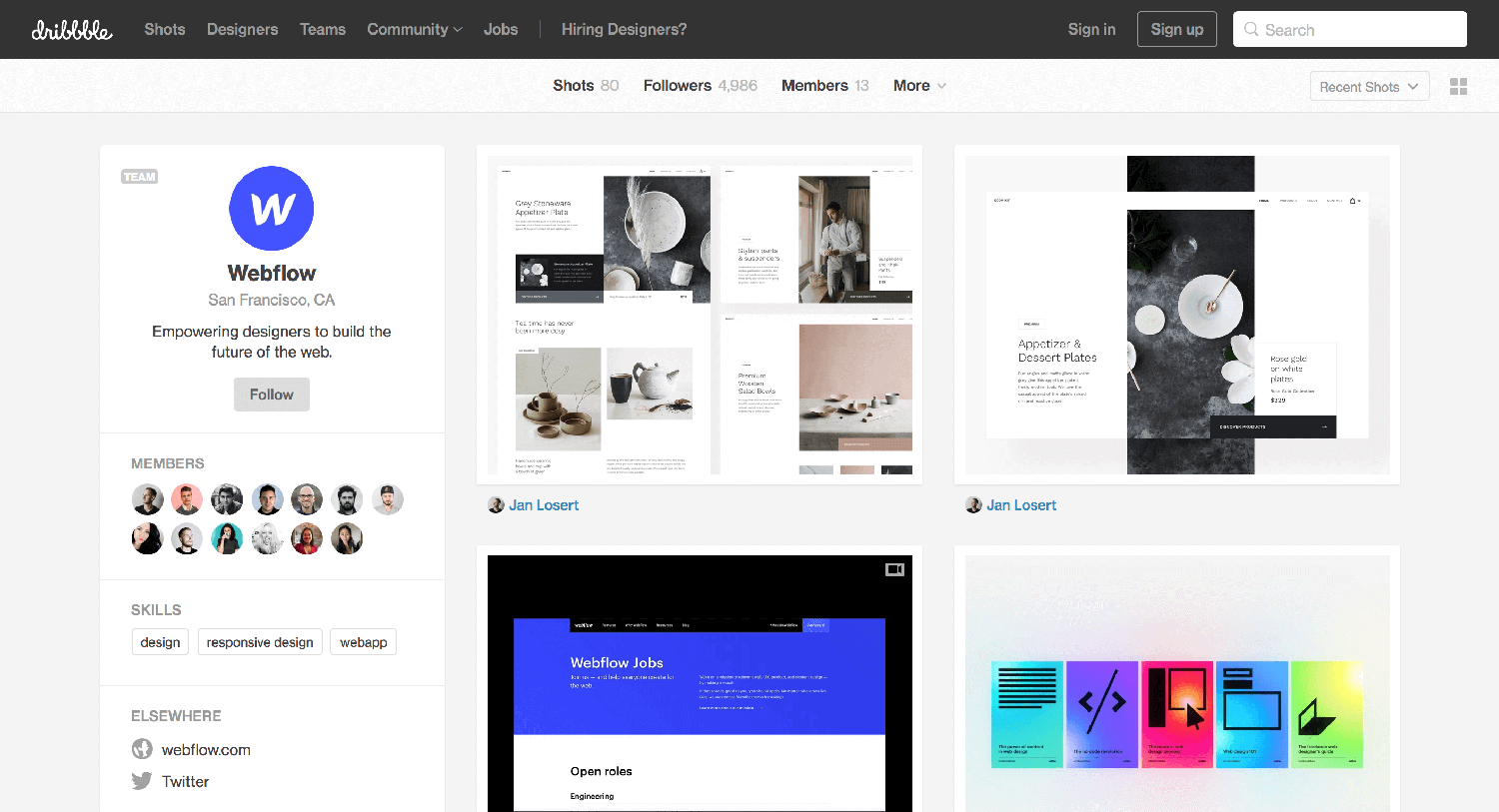Click the Twitter bird icon
Image resolution: width=1499 pixels, height=812 pixels.
click(x=142, y=781)
